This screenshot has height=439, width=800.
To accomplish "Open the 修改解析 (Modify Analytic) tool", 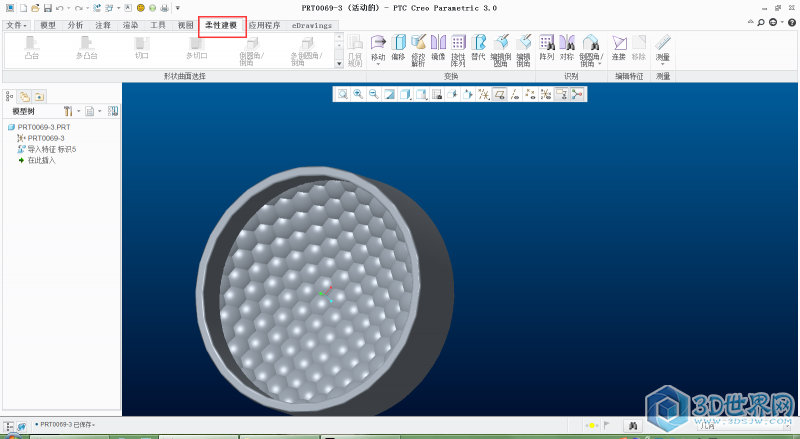I will coord(418,50).
